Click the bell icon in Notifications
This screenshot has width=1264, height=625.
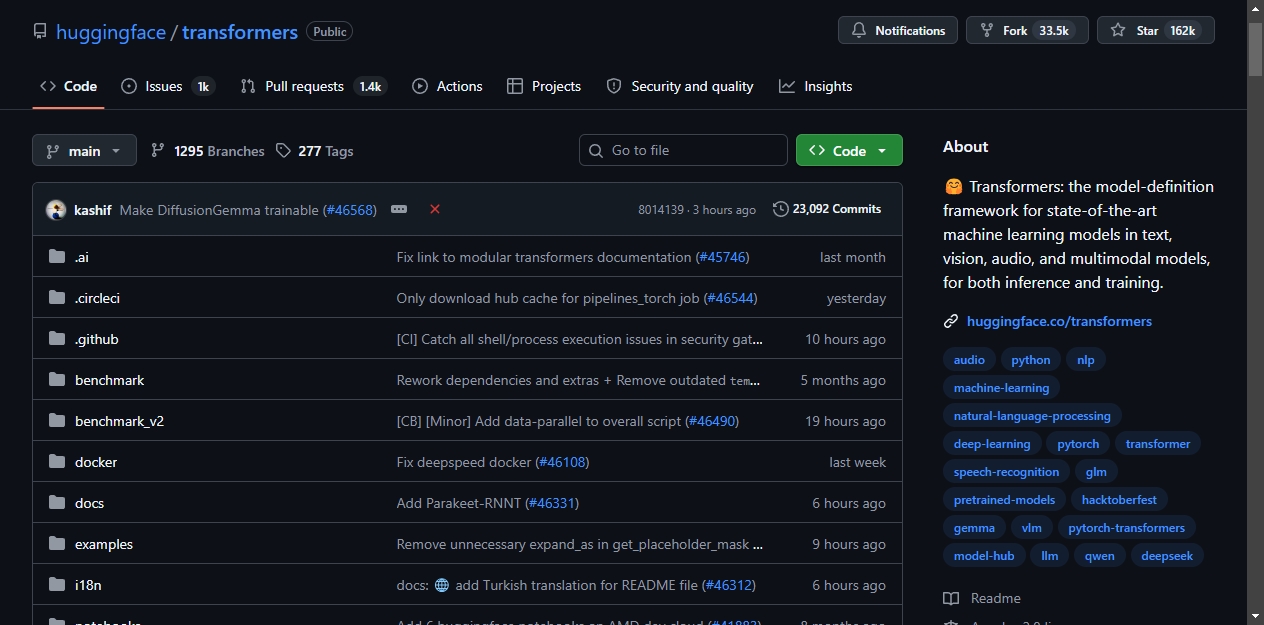(859, 31)
